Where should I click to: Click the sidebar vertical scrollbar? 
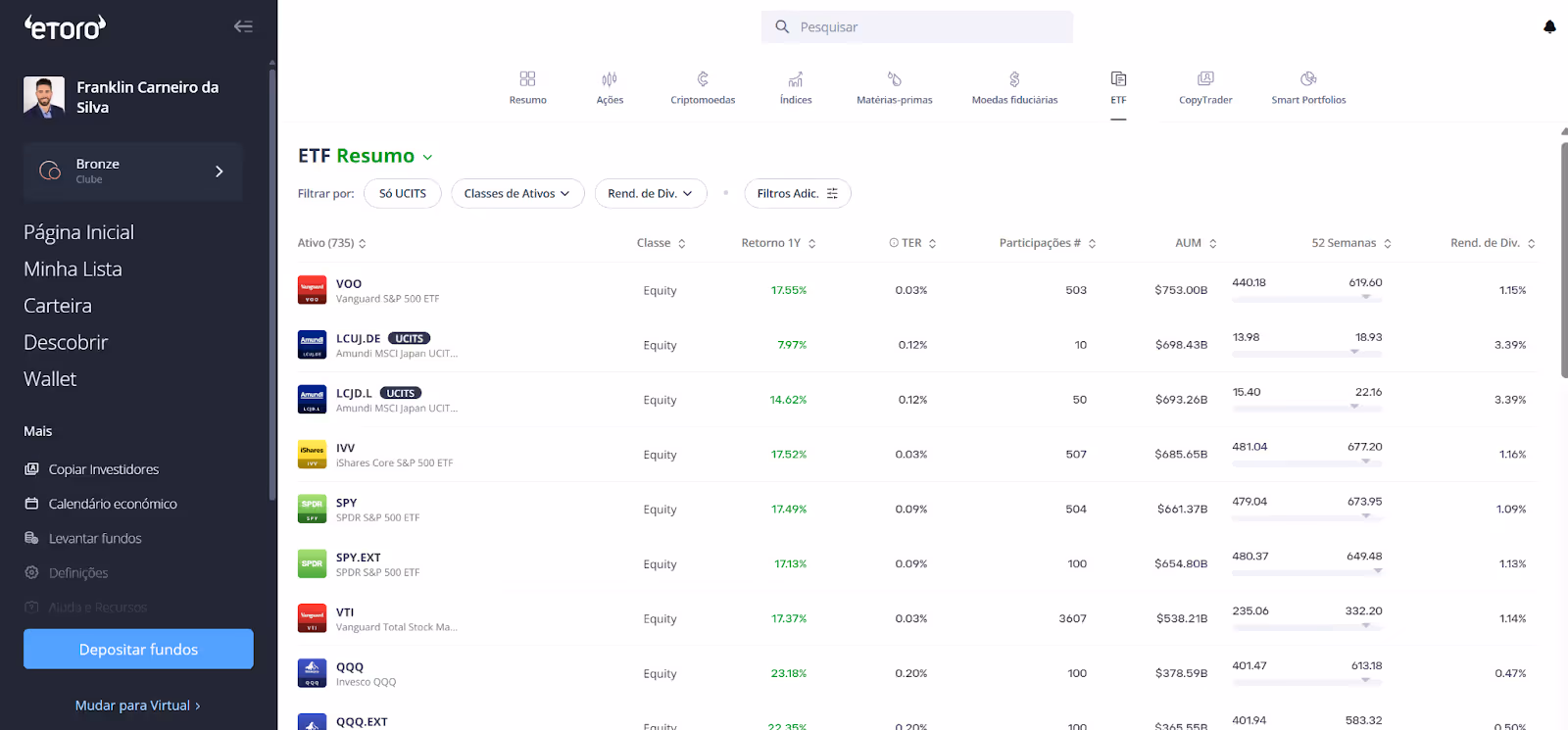(272, 284)
